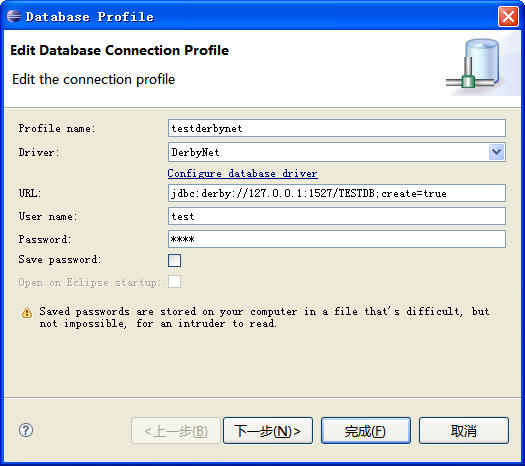Click the 下一步(N) next button
The width and height of the screenshot is (525, 466).
tap(268, 431)
